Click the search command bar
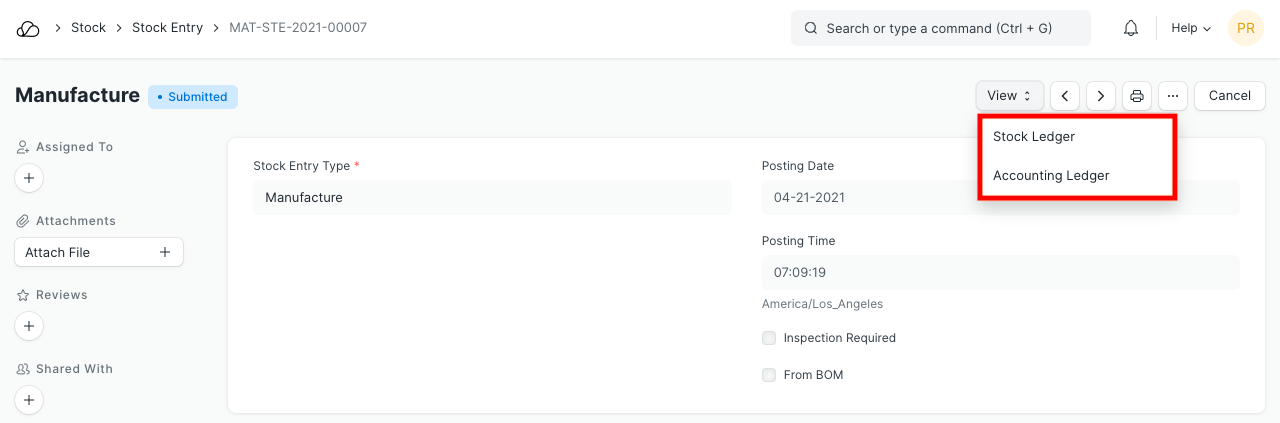Screen dimensions: 1280x423 [x=940, y=29]
